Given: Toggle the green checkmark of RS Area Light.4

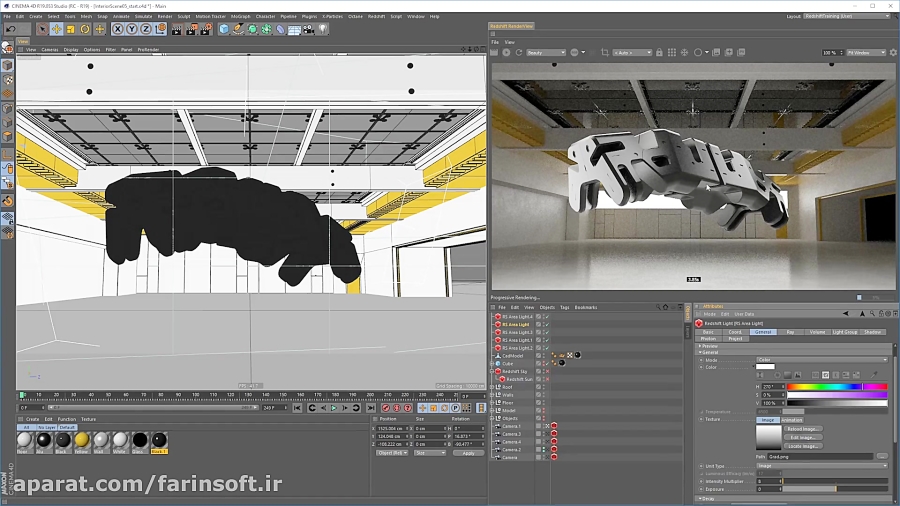Looking at the screenshot, I should 547,316.
